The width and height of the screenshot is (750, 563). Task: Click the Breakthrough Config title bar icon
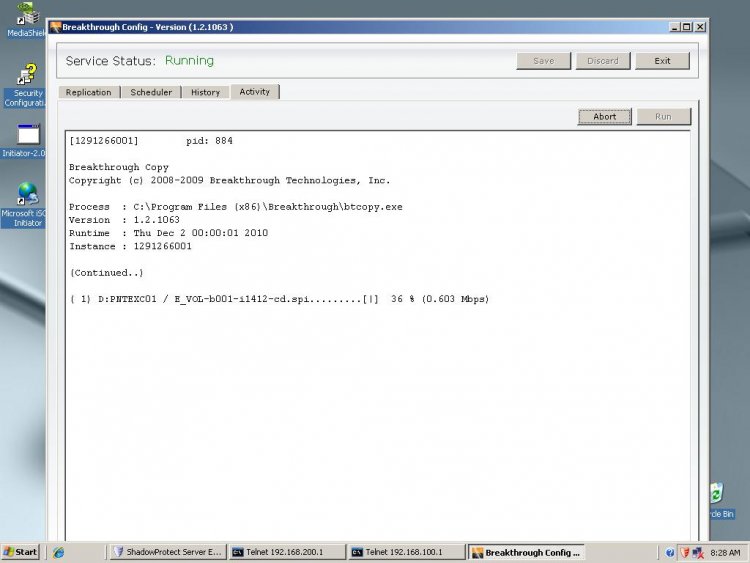coord(55,27)
